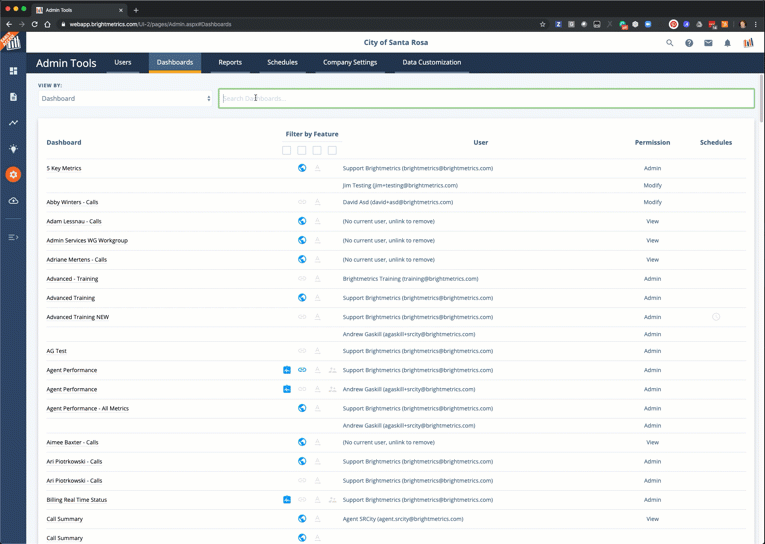The image size is (765, 544).
Task: Reload the browser page
Action: pyautogui.click(x=34, y=24)
